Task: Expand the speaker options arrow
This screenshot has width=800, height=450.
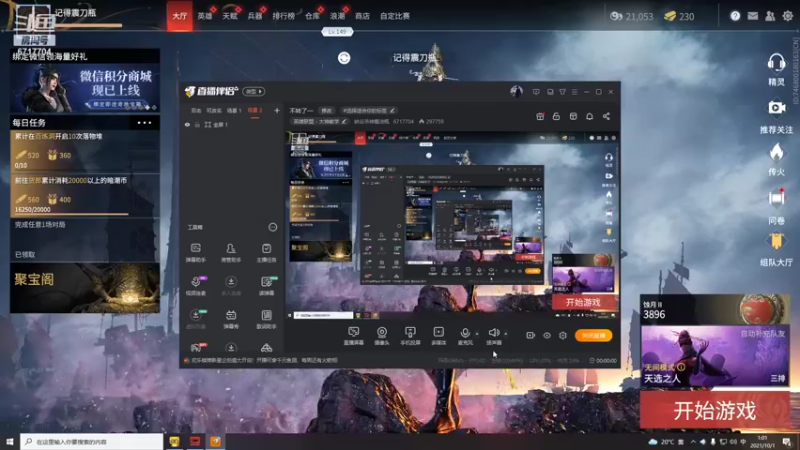Action: [x=506, y=334]
